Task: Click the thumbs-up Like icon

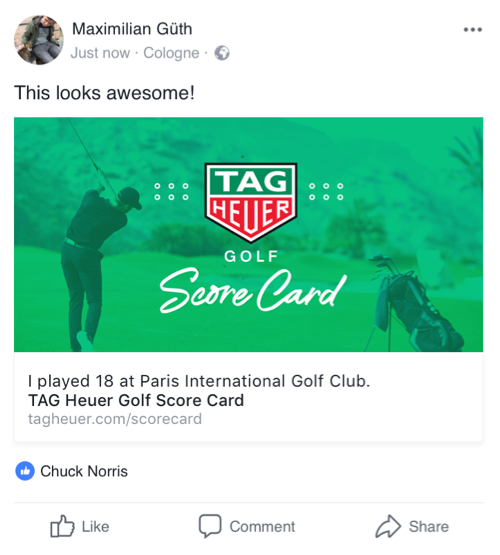Action: 62,526
